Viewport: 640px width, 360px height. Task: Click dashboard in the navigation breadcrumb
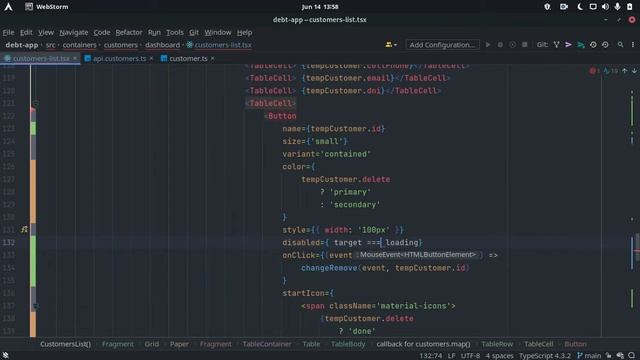click(x=162, y=45)
